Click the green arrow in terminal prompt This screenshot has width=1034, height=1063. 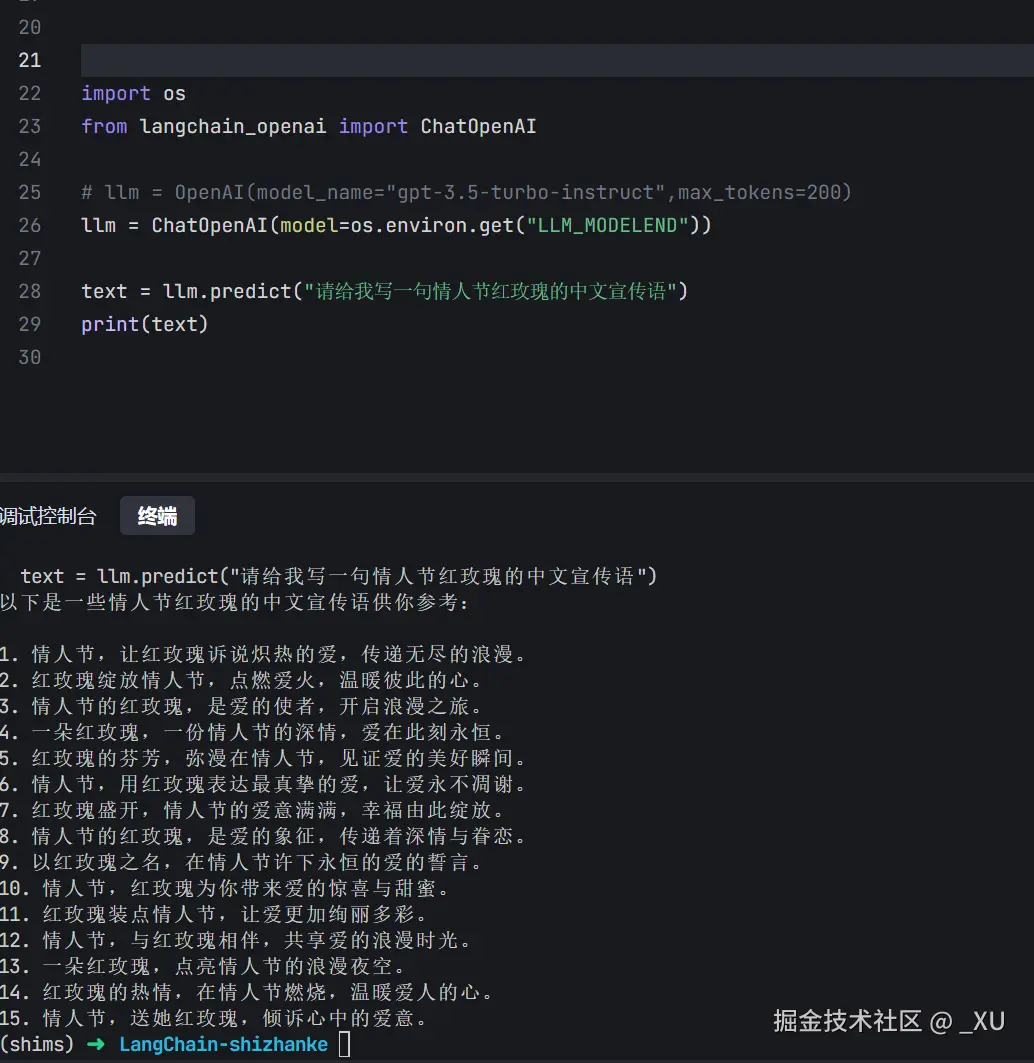[x=96, y=1043]
